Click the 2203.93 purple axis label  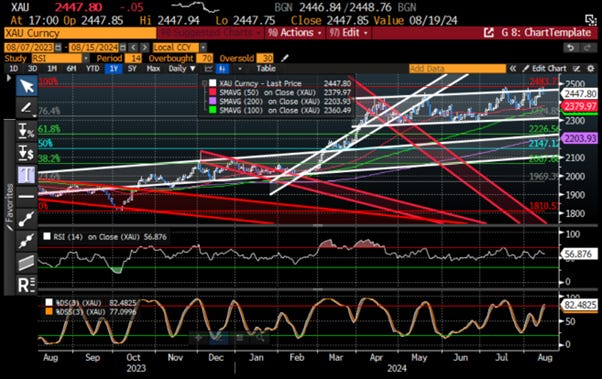tap(580, 138)
